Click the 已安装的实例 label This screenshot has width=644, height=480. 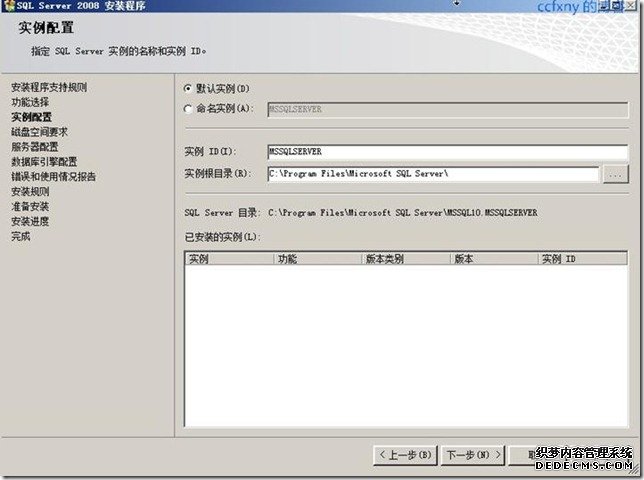223,237
